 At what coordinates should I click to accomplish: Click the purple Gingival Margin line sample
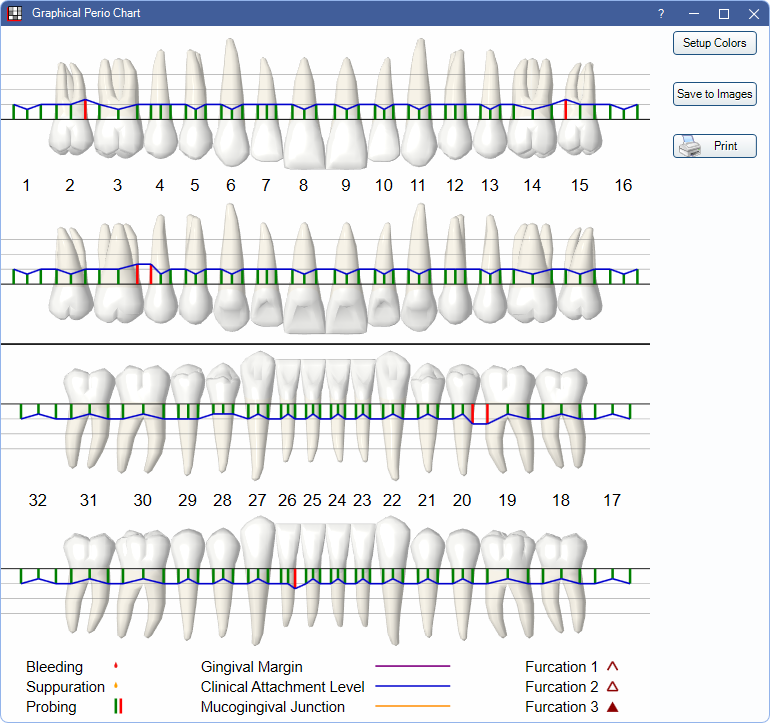click(x=412, y=666)
